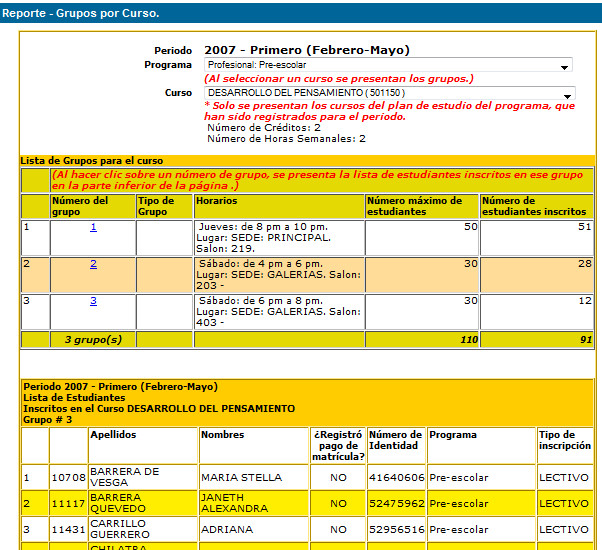Click the 'Jueves: de 8 pm a 10 pm' schedule cell
The image size is (602, 550).
point(279,238)
